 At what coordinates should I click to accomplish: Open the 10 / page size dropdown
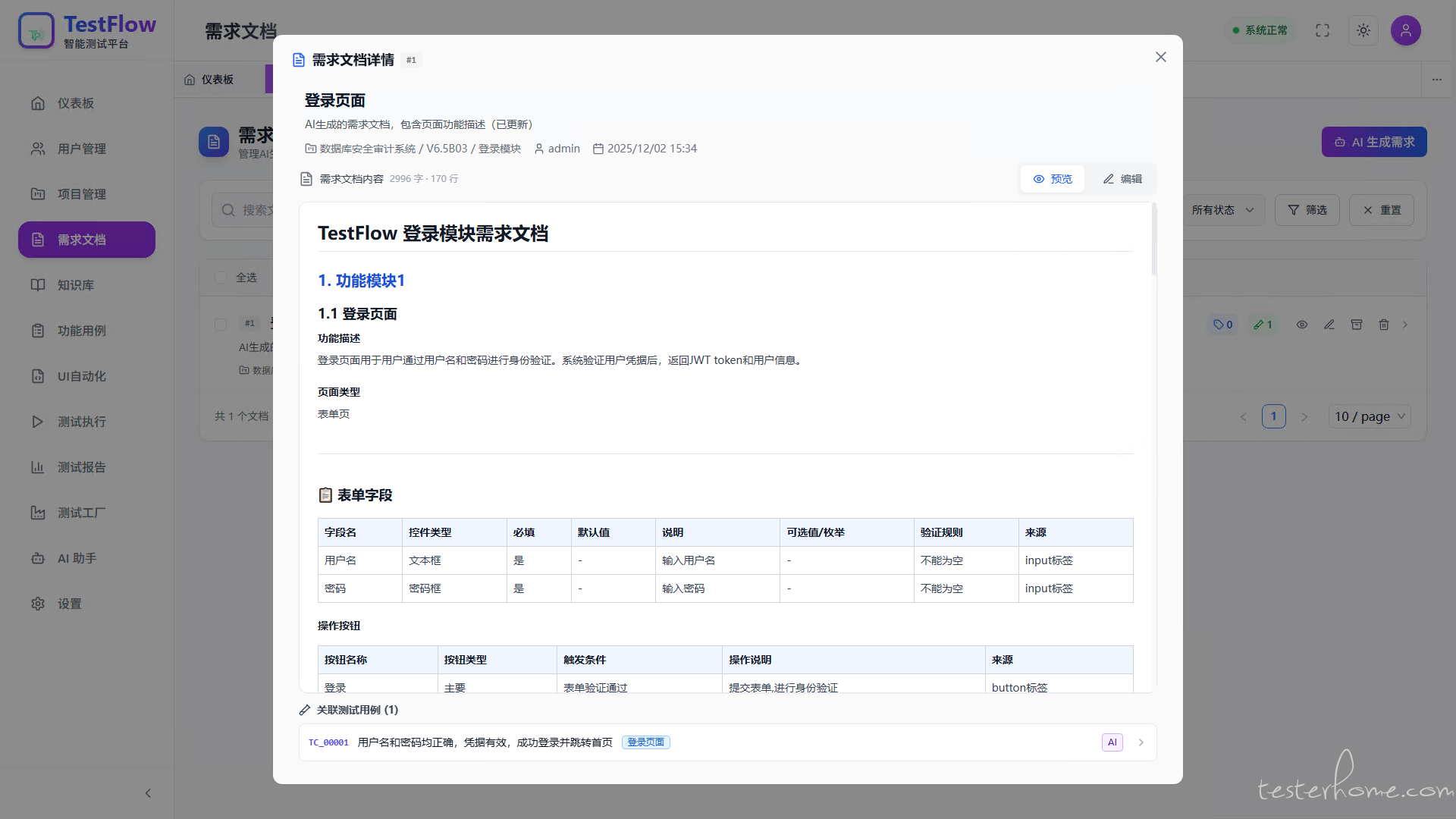(x=1370, y=416)
